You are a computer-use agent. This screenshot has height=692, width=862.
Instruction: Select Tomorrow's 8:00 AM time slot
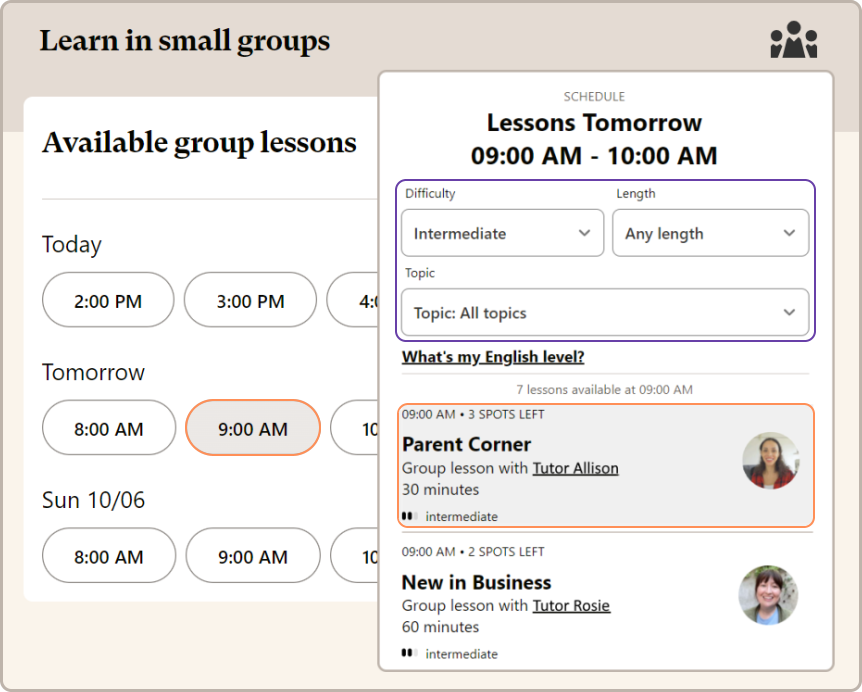[108, 428]
